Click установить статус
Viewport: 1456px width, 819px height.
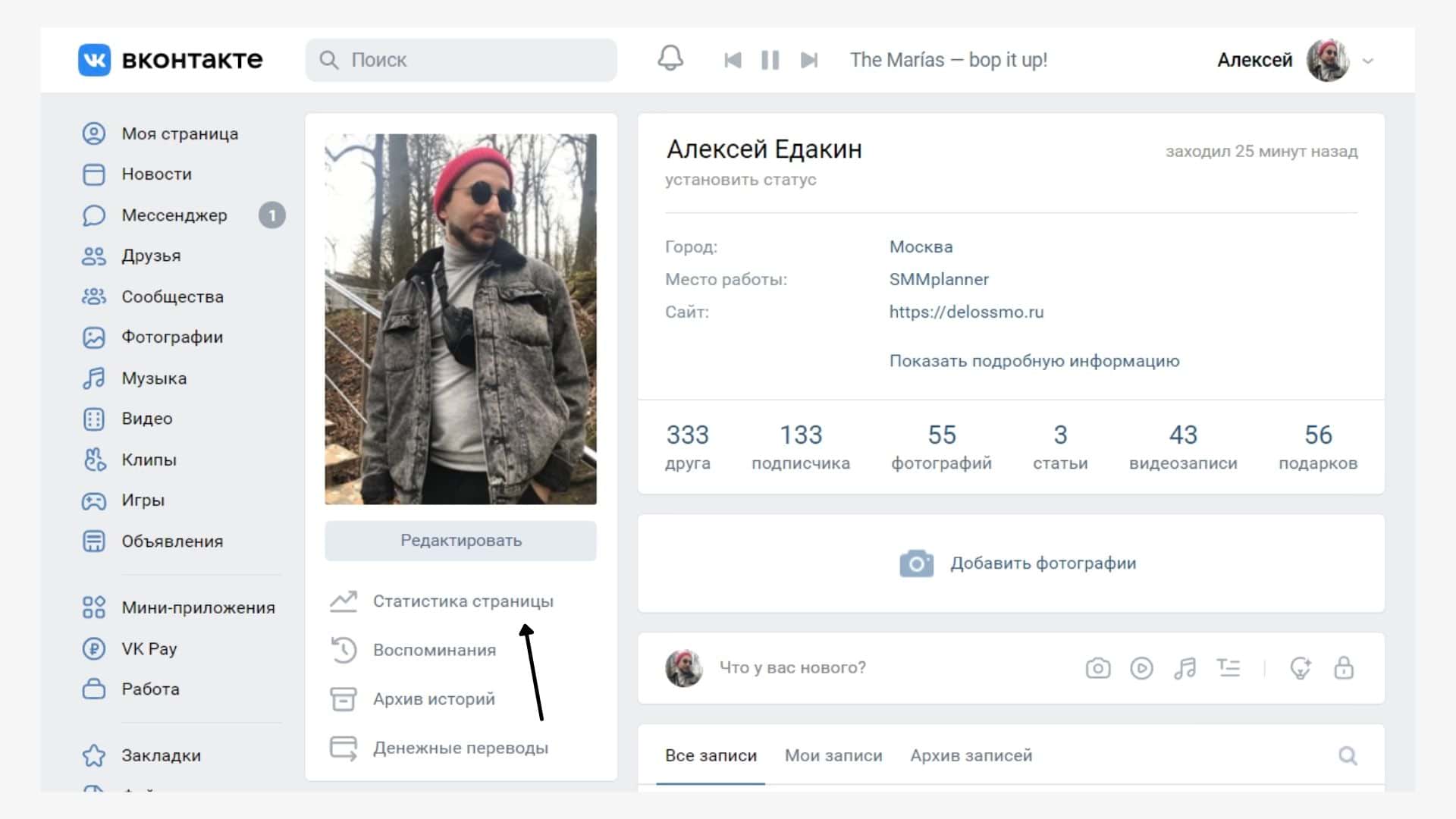[x=741, y=180]
